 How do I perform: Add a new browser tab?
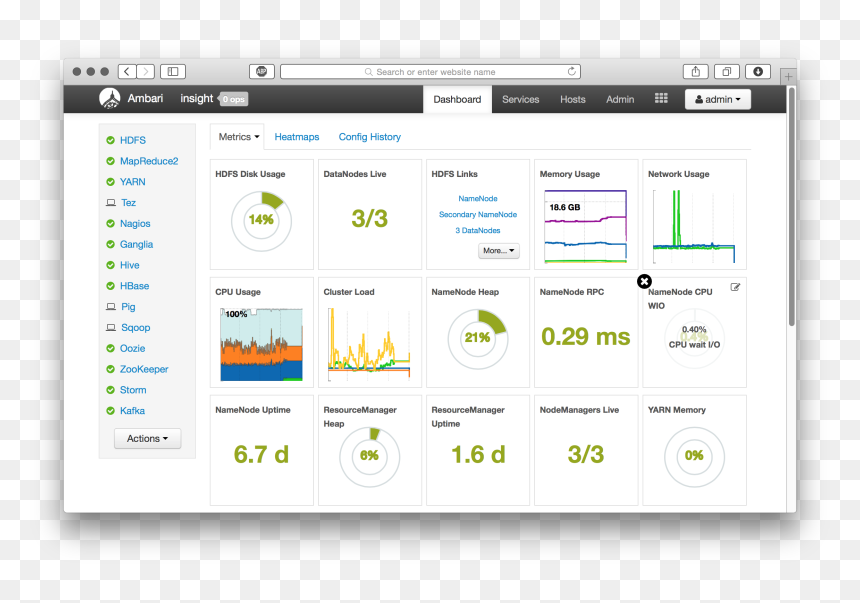788,77
